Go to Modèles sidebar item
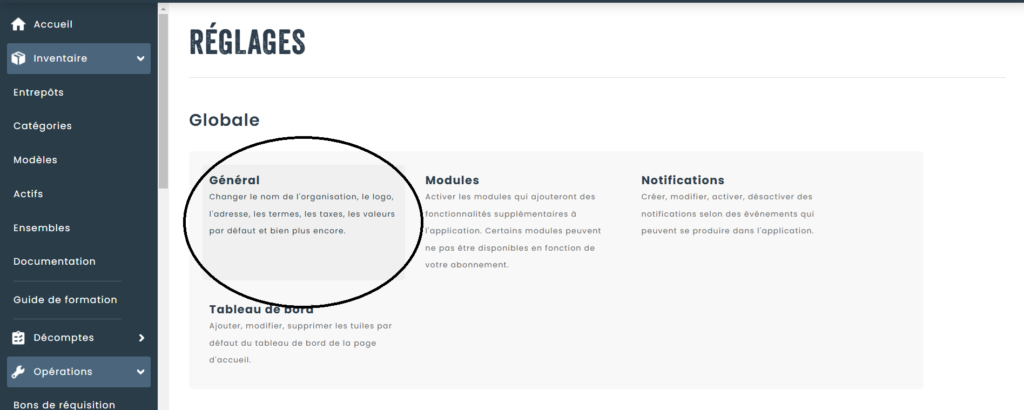1024x410 pixels. click(35, 160)
